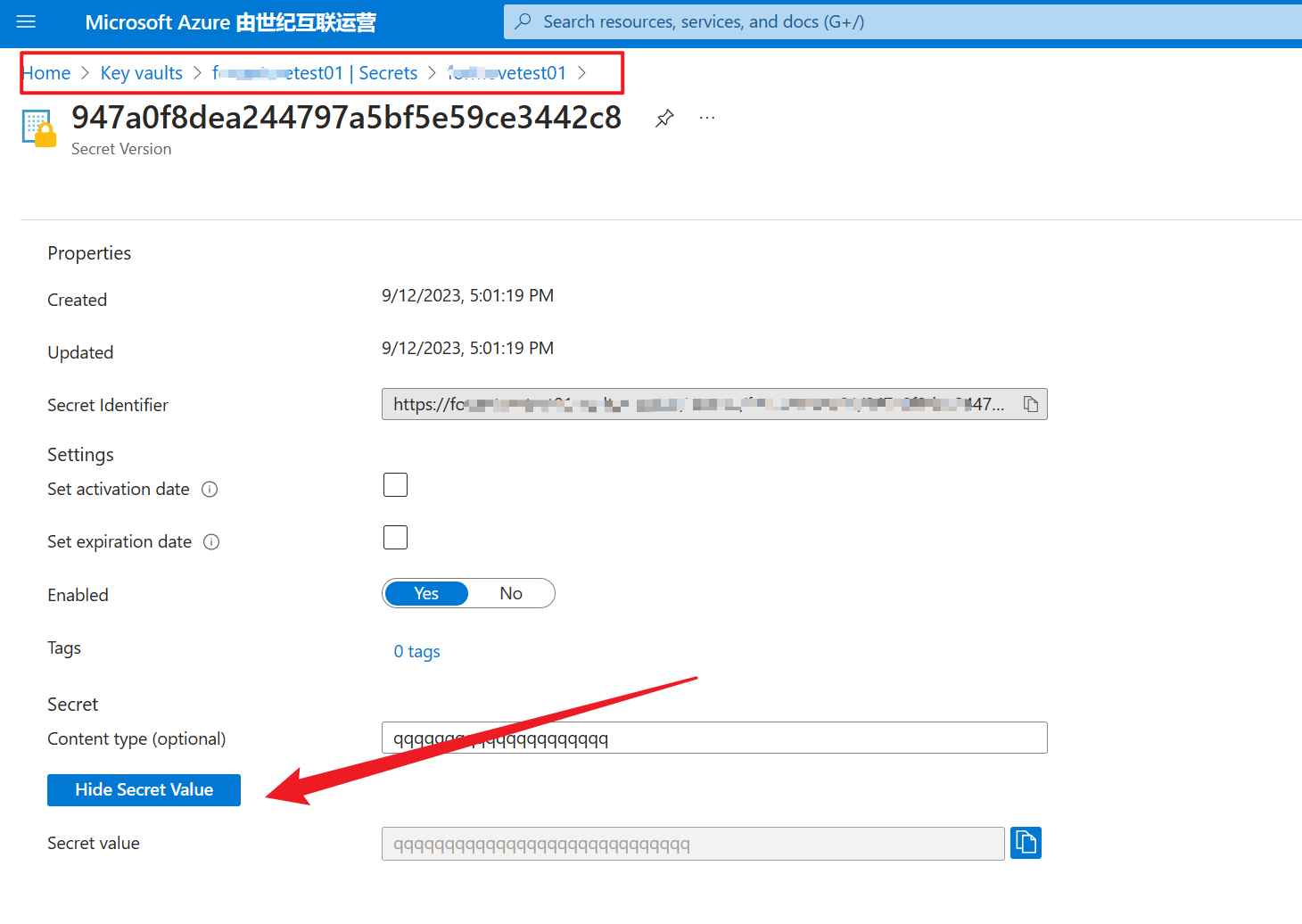1302x924 pixels.
Task: Show info for Set expiration date
Action: pyautogui.click(x=211, y=542)
